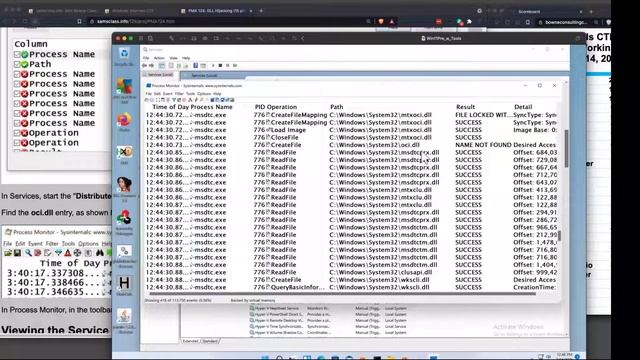Viewport: 640px width, 360px height.
Task: Click Load Image operation cell
Action: click(x=289, y=130)
